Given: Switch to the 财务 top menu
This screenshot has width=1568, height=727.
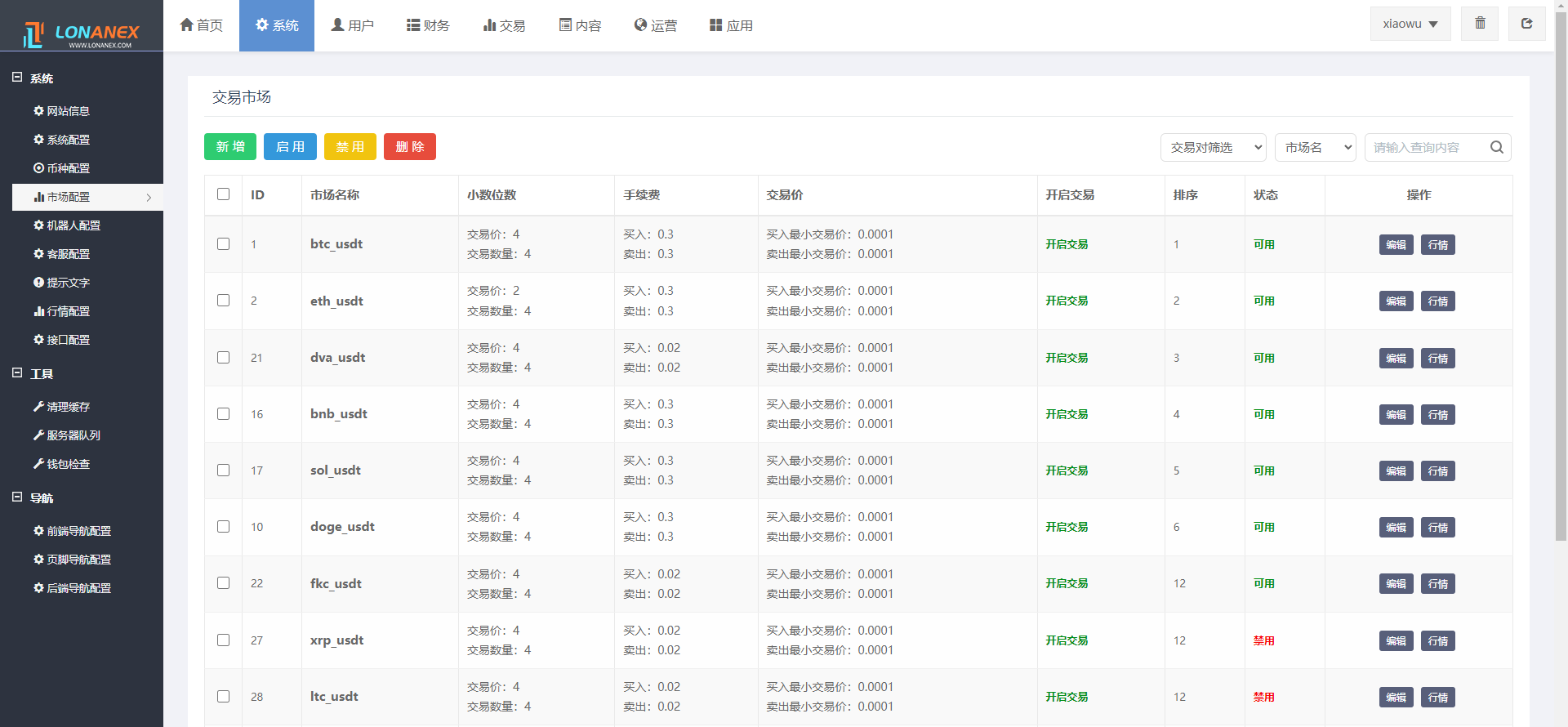Looking at the screenshot, I should (x=428, y=25).
